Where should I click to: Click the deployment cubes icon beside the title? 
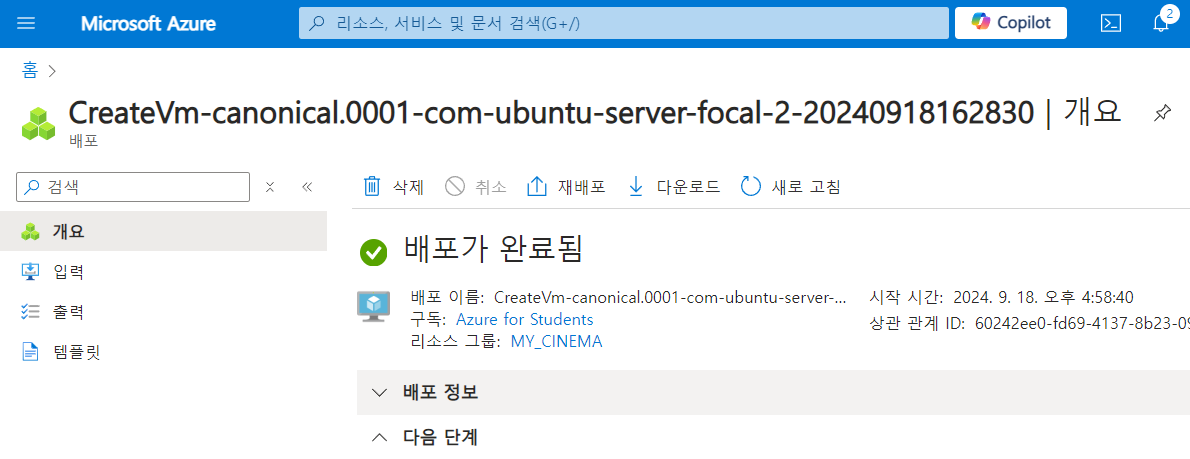click(x=39, y=124)
